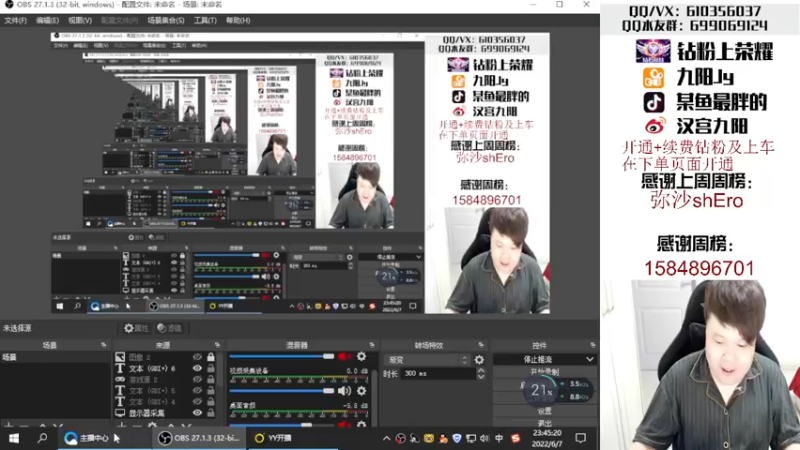This screenshot has width=800, height=450.
Task: Unlock the 图像 2 source lock
Action: coord(211,357)
